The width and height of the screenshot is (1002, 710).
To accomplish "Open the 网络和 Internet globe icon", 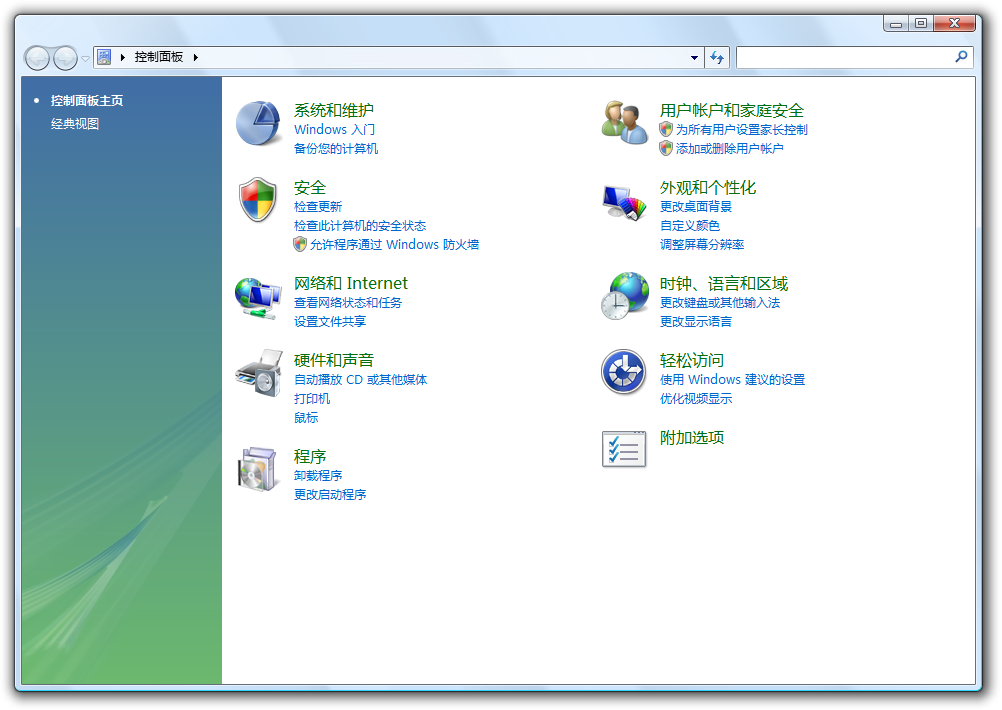I will [258, 297].
